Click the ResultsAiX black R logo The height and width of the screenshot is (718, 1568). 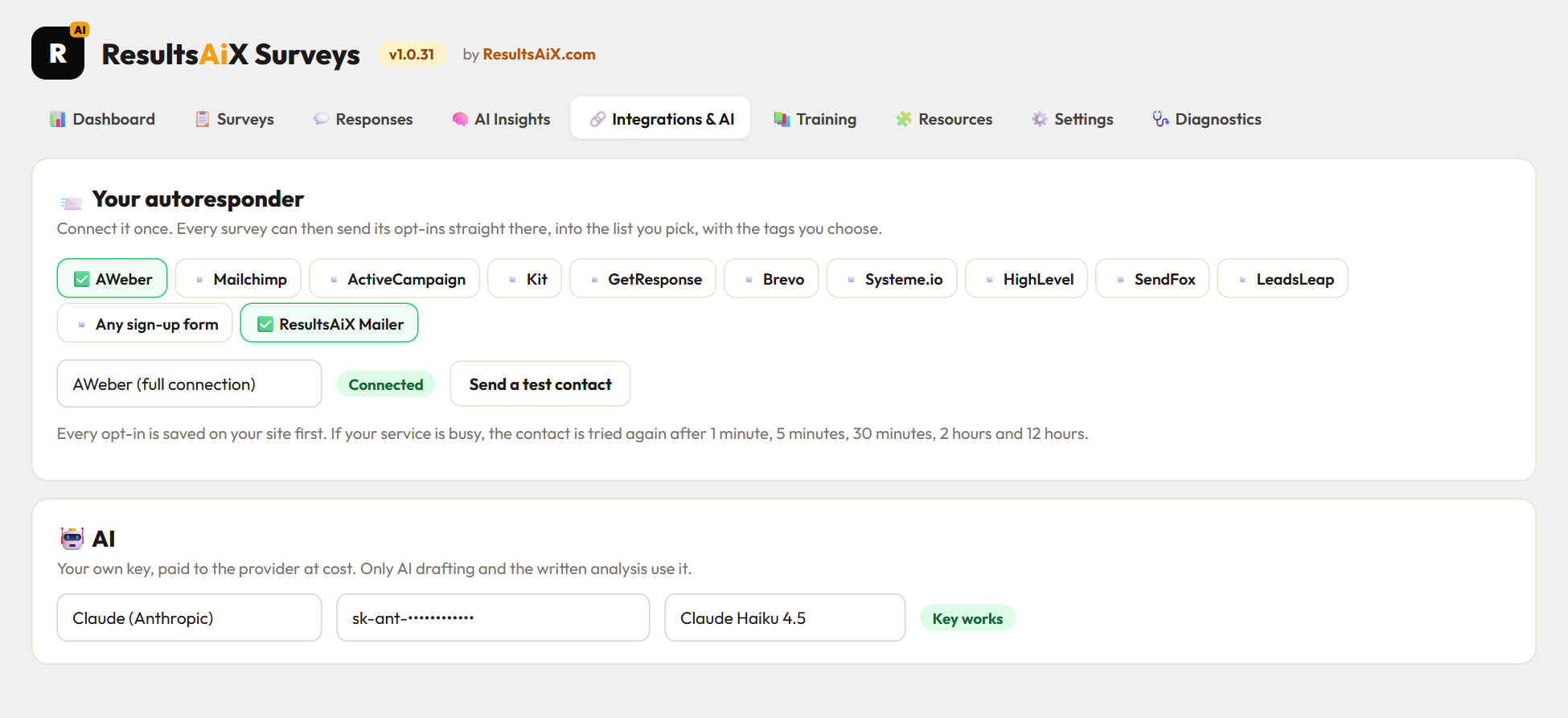pyautogui.click(x=58, y=53)
